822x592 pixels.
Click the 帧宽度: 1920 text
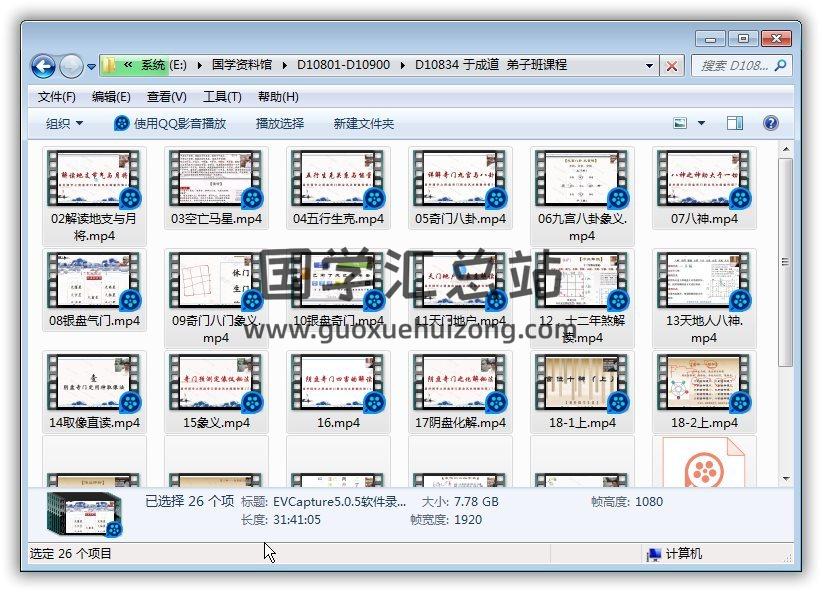(446, 520)
